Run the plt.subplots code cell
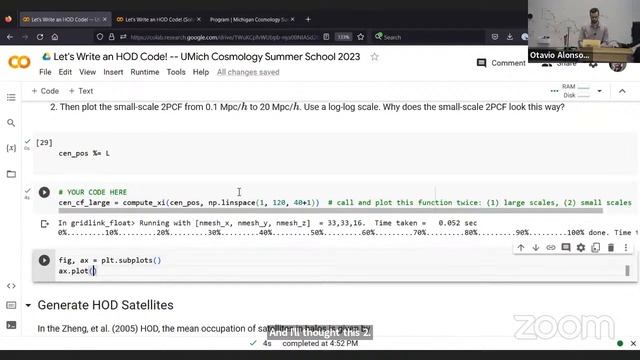 (x=44, y=260)
